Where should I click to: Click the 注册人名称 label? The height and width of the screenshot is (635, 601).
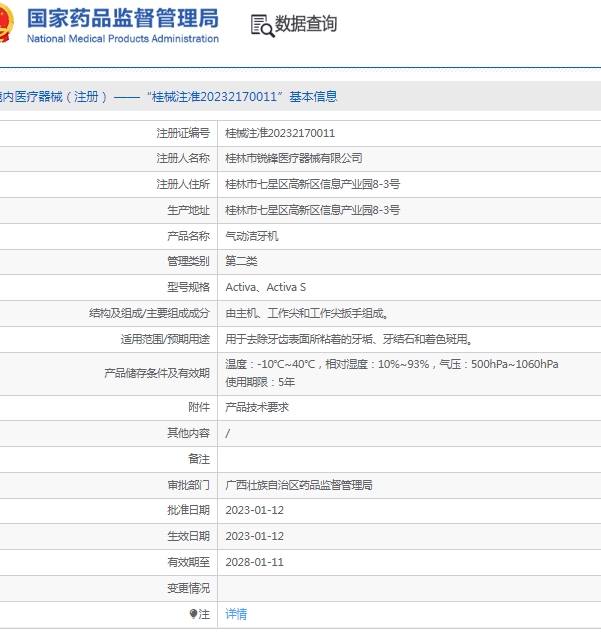(x=183, y=158)
